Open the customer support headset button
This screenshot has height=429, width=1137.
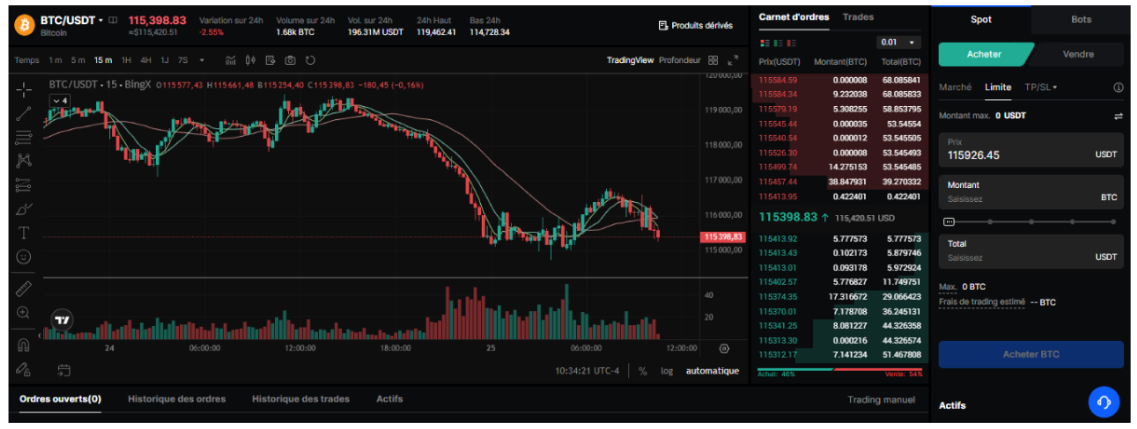[1104, 402]
